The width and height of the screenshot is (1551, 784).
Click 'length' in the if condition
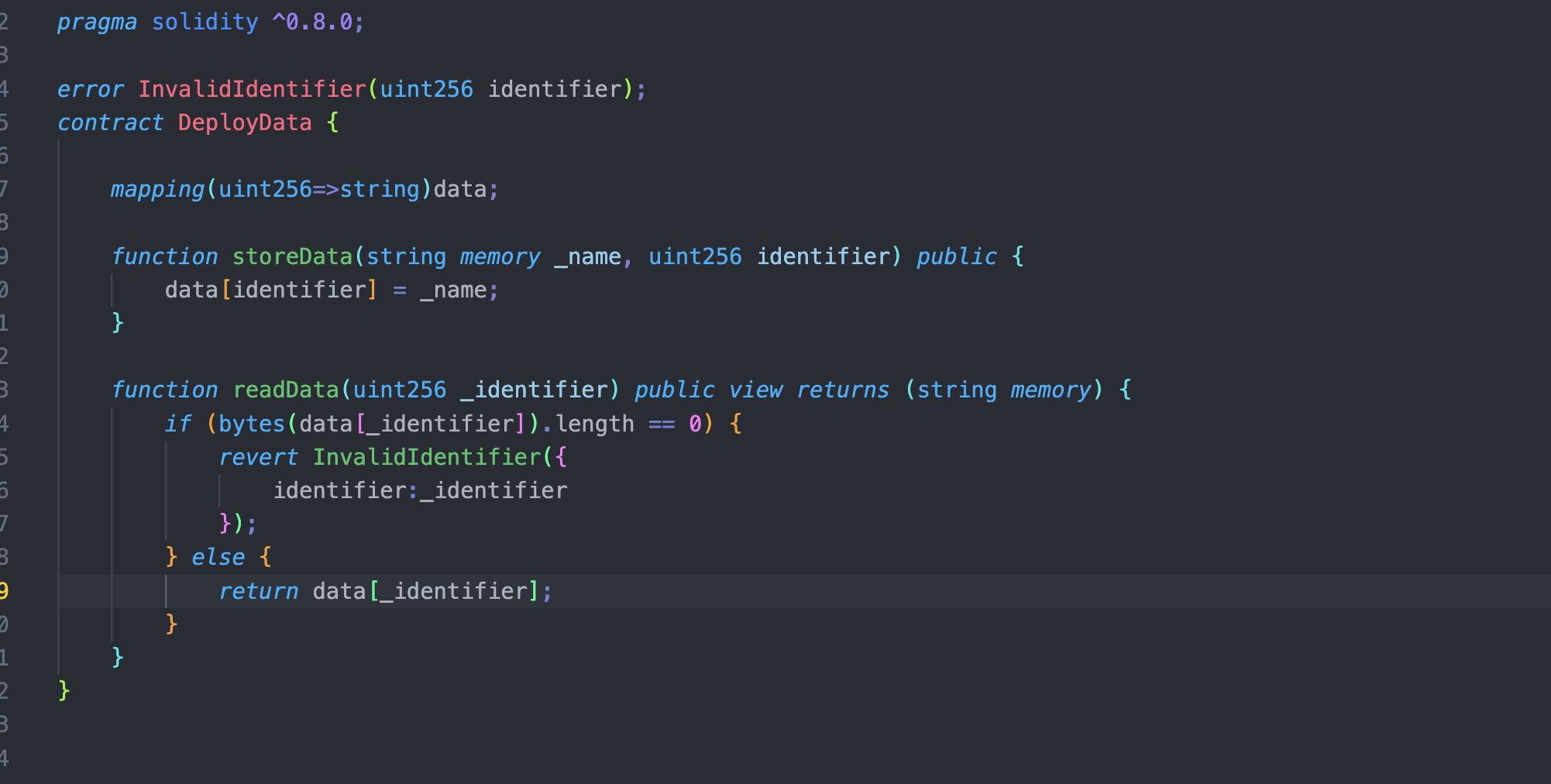tap(595, 424)
